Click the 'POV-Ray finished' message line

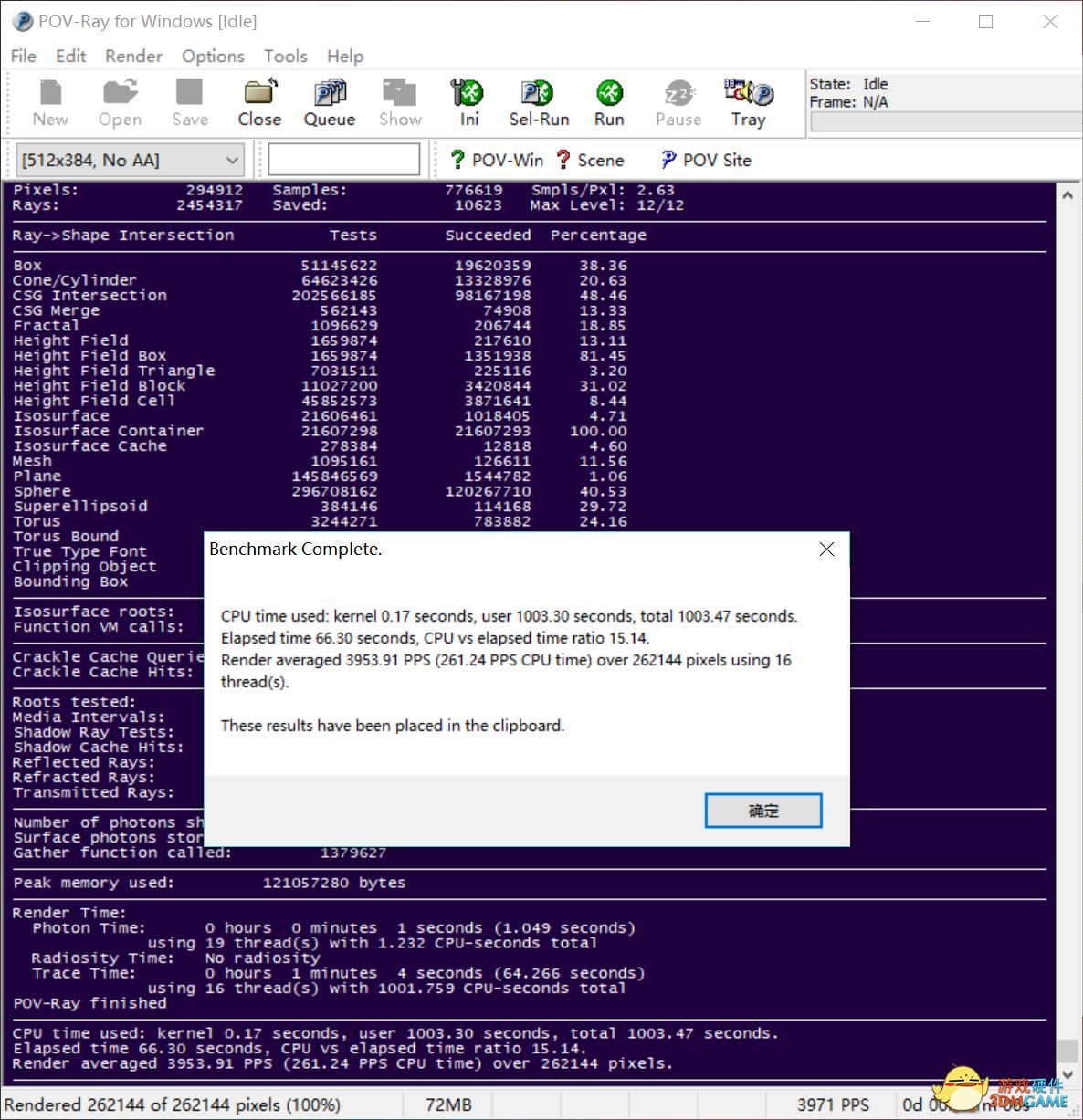(x=89, y=1003)
